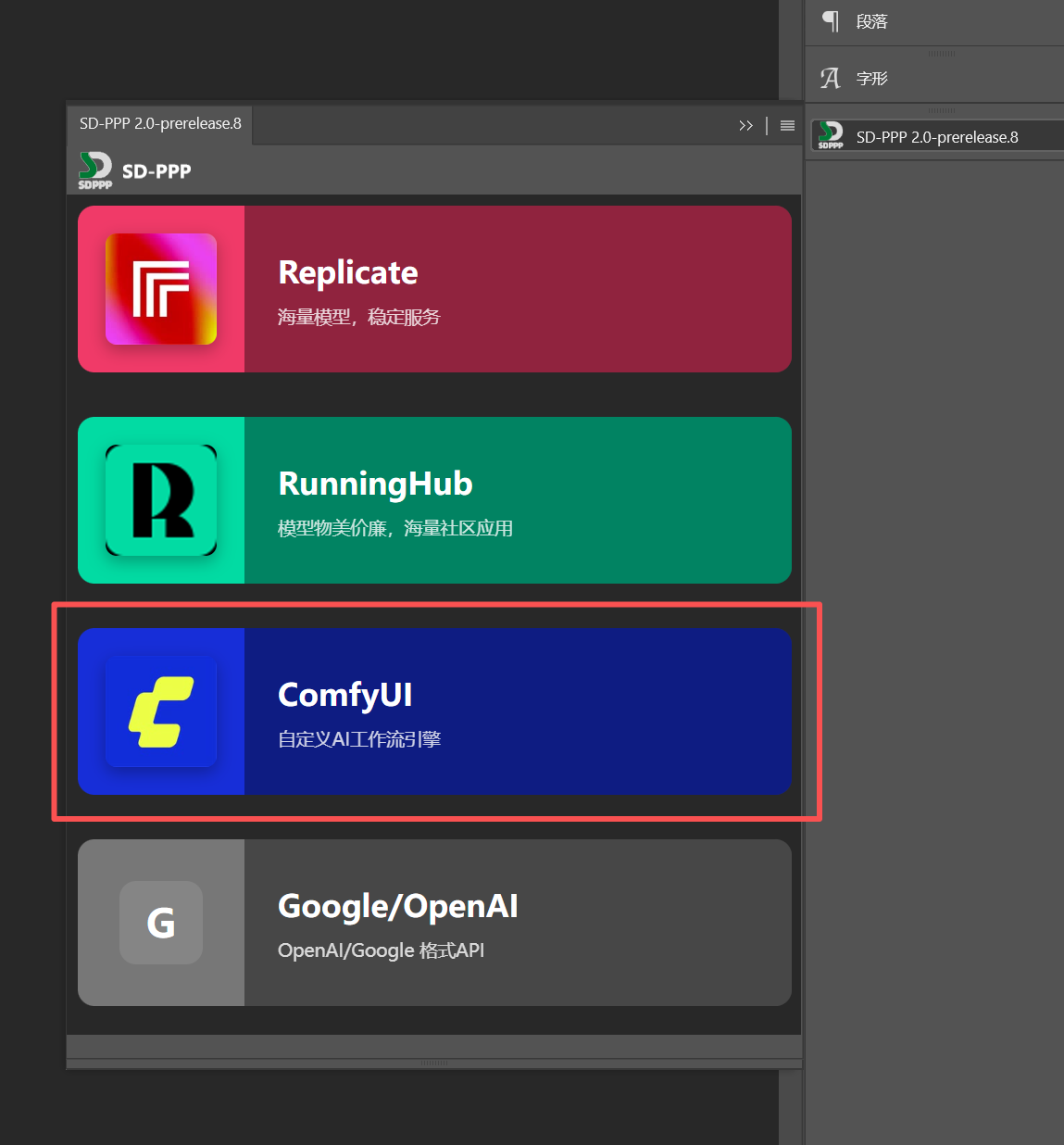Click the Replicate logo icon
This screenshot has height=1145, width=1064.
161,289
